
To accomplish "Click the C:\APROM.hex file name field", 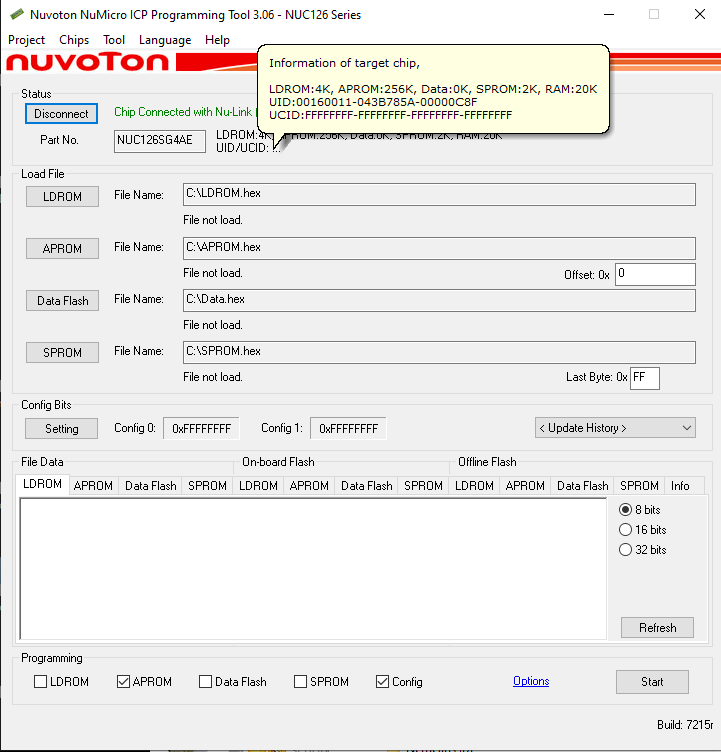I will click(439, 248).
